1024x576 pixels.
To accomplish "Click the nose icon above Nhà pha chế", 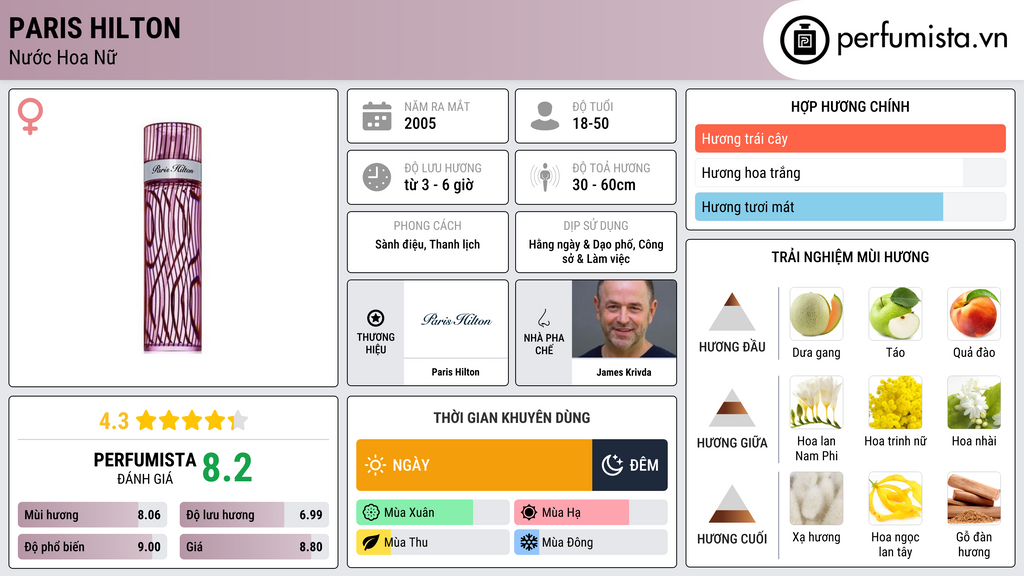I will click(543, 318).
